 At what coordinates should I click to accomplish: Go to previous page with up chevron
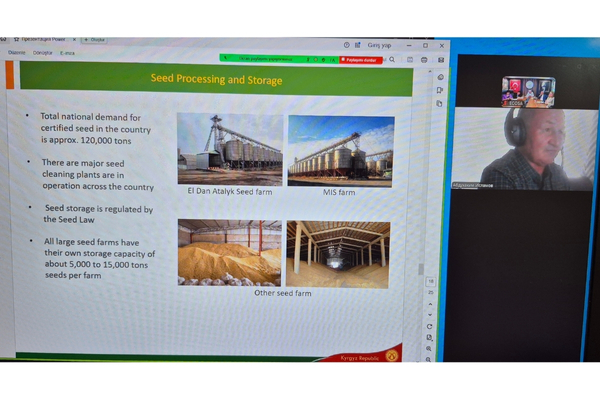[x=430, y=304]
